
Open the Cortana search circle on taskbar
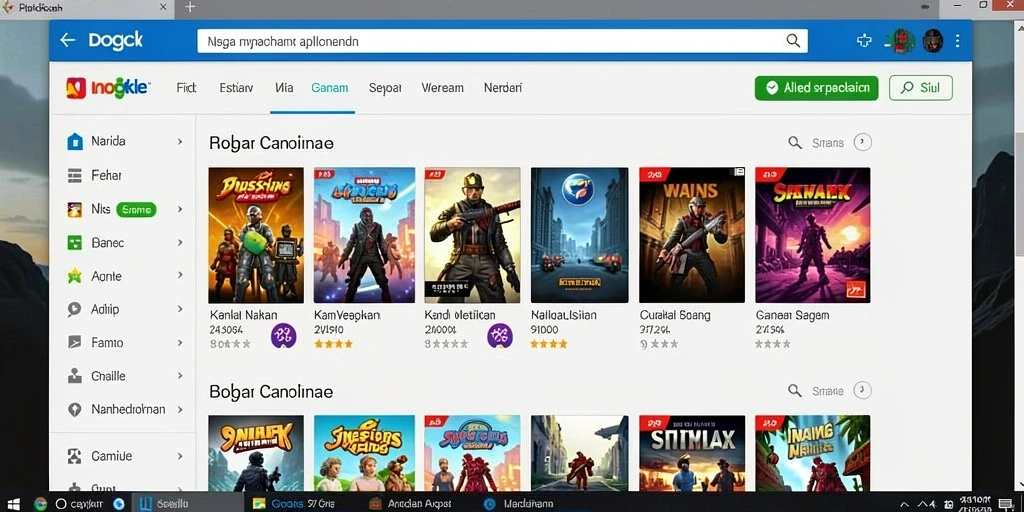[x=61, y=504]
